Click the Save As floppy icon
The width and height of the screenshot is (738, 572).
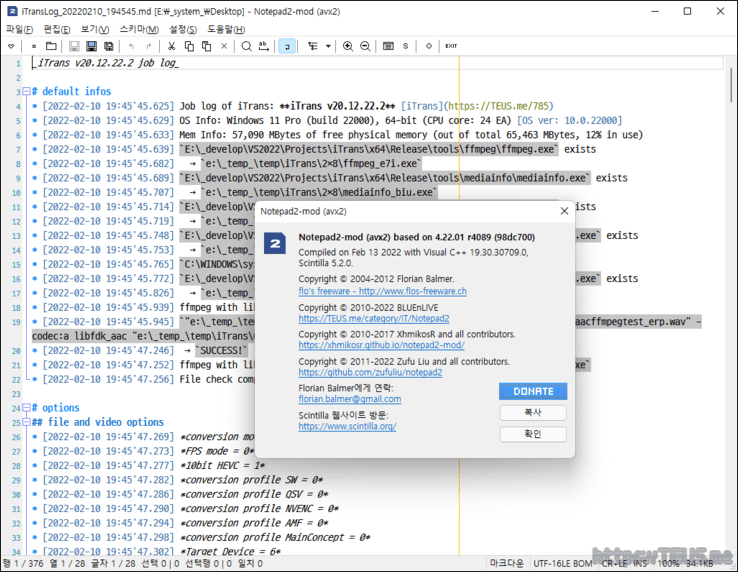[x=91, y=46]
